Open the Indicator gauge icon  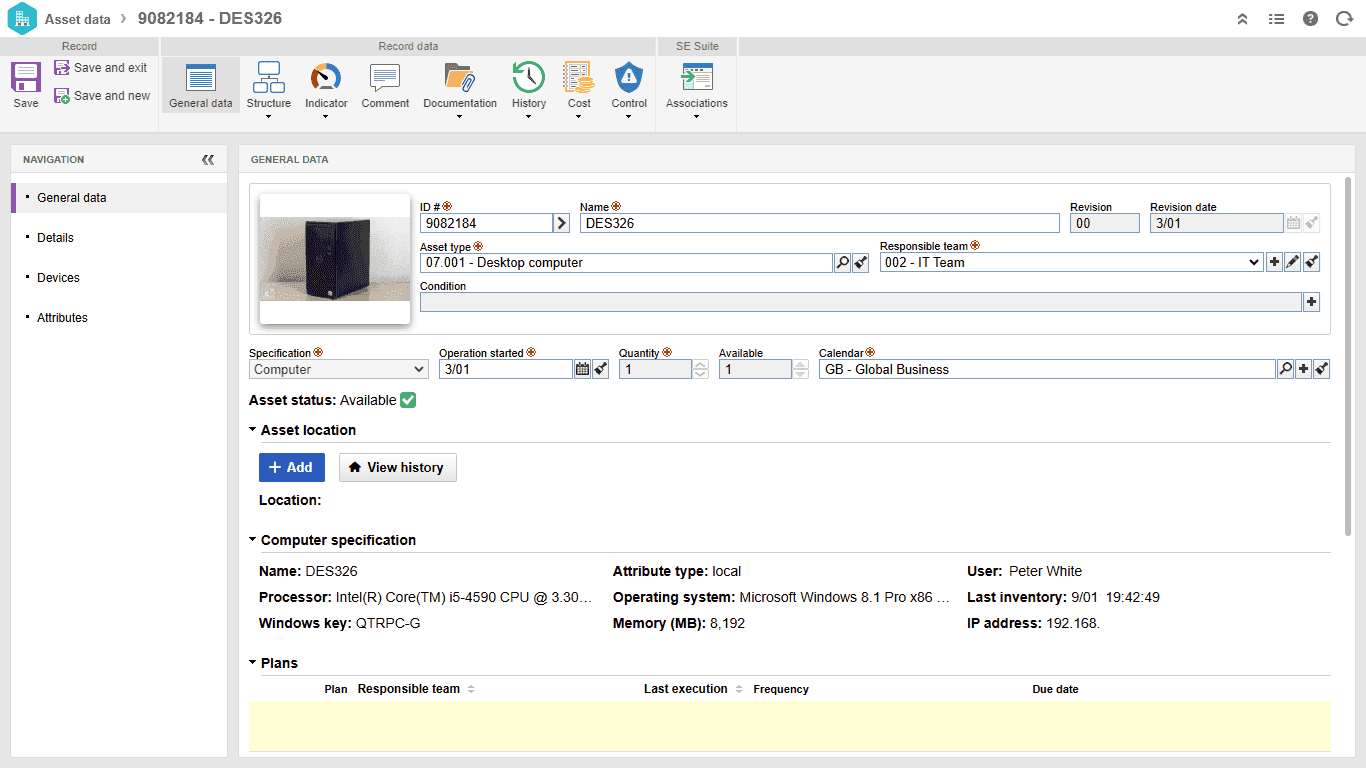(x=326, y=77)
